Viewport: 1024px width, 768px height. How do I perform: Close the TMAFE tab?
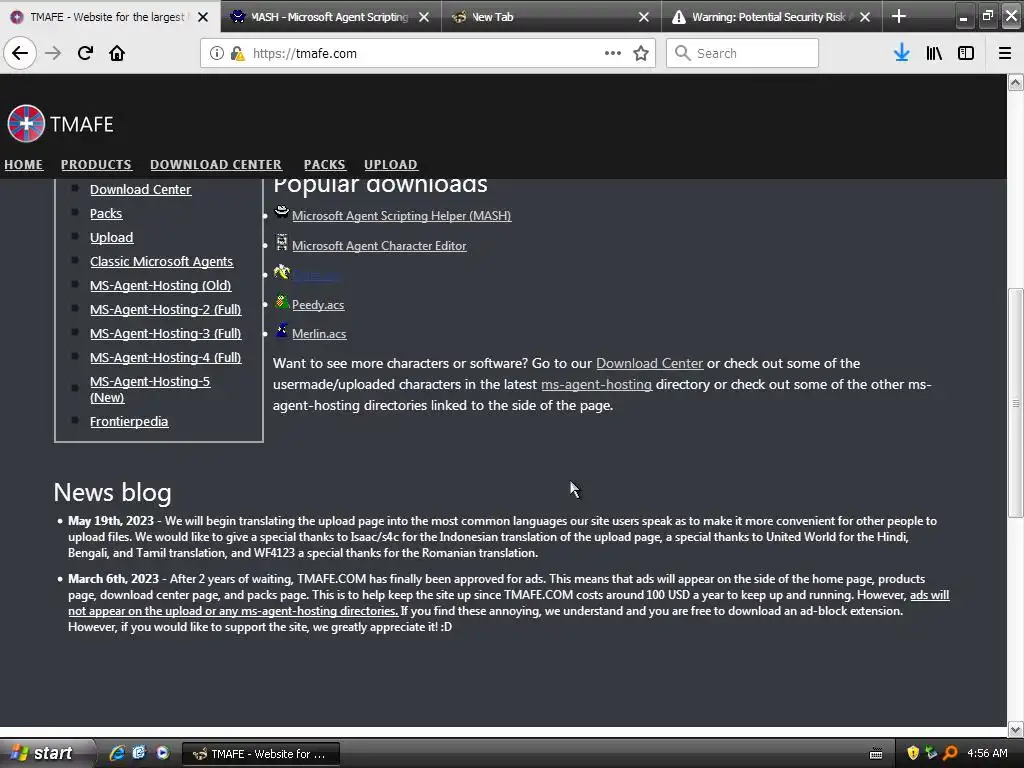[203, 17]
